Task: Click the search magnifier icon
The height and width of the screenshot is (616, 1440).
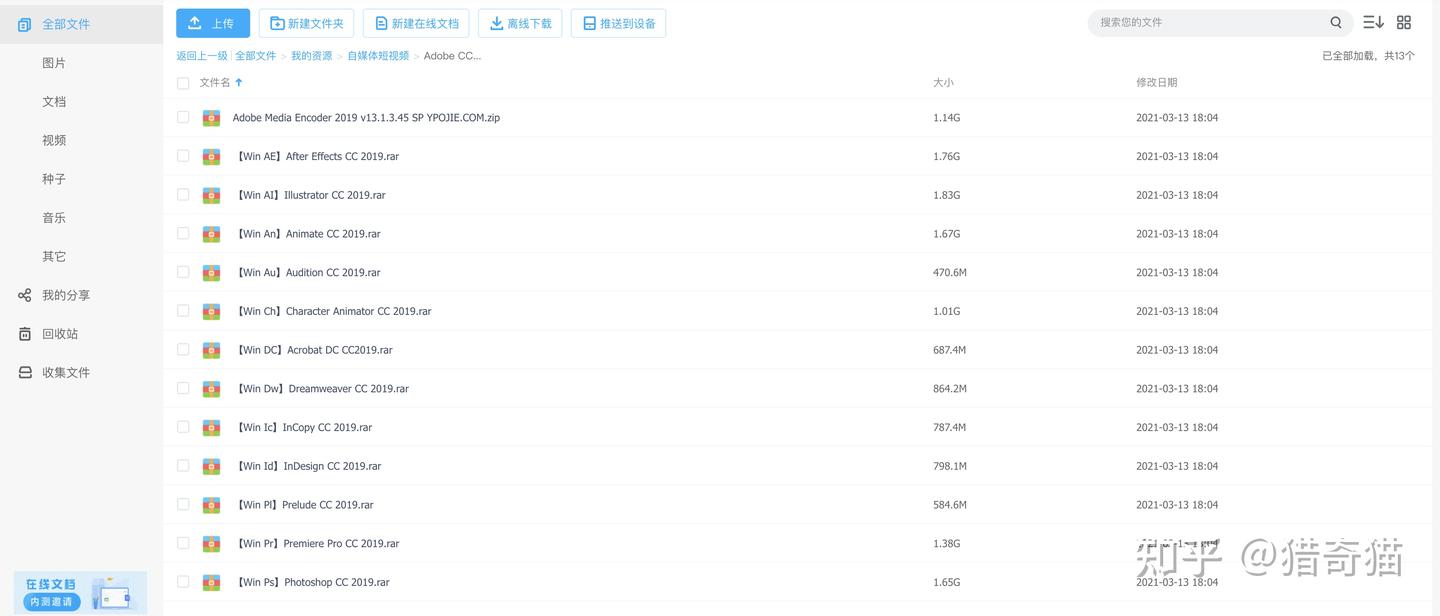Action: pyautogui.click(x=1336, y=22)
